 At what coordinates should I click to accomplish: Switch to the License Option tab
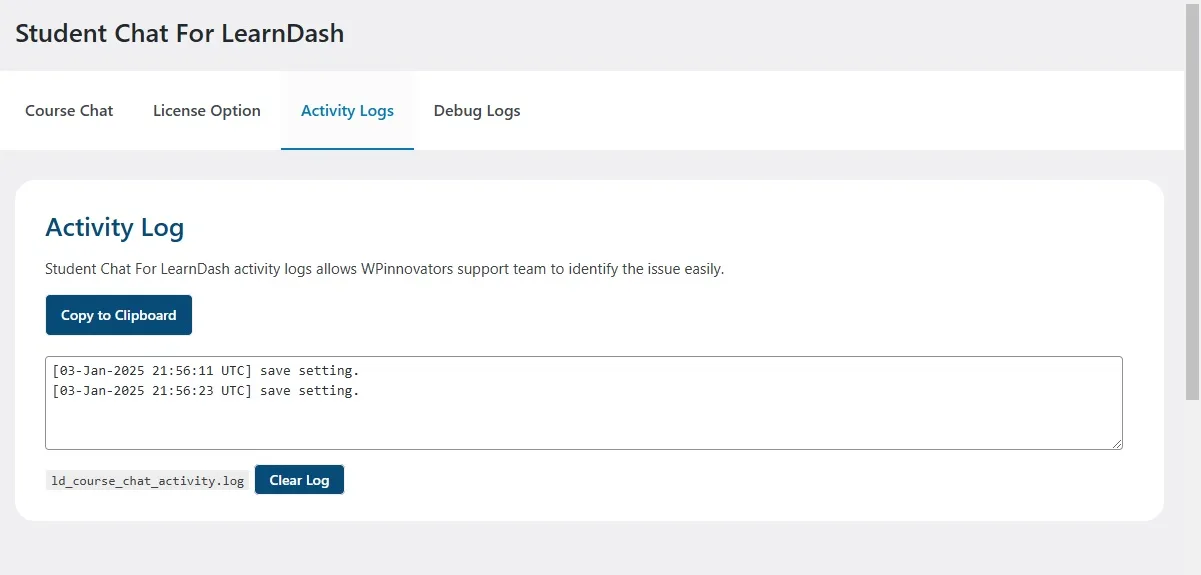pyautogui.click(x=207, y=111)
